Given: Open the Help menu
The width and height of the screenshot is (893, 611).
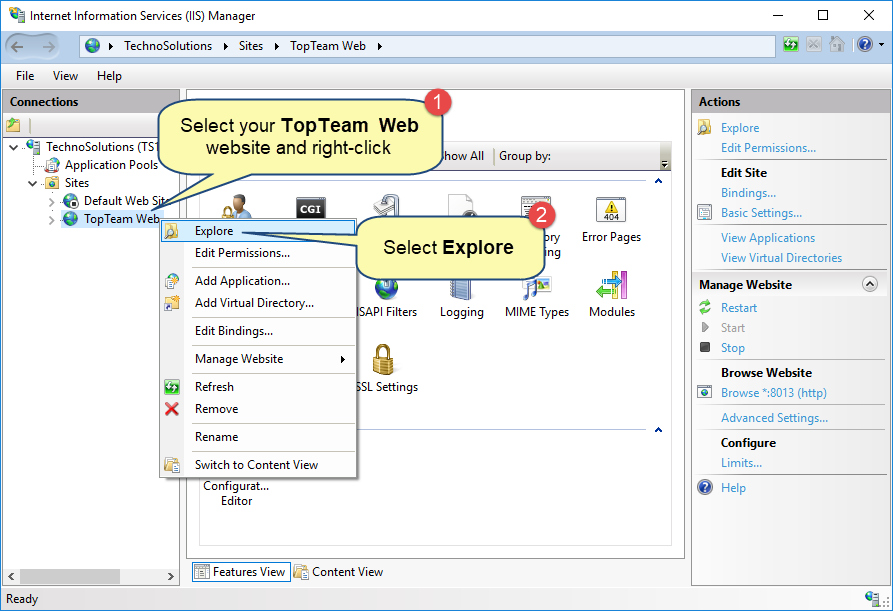Looking at the screenshot, I should click(x=109, y=76).
